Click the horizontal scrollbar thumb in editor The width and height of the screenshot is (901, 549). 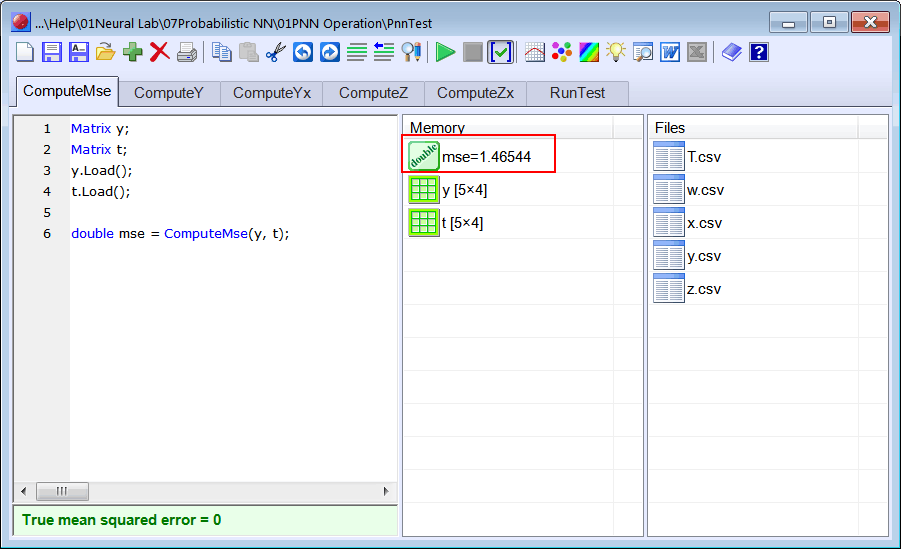click(62, 492)
